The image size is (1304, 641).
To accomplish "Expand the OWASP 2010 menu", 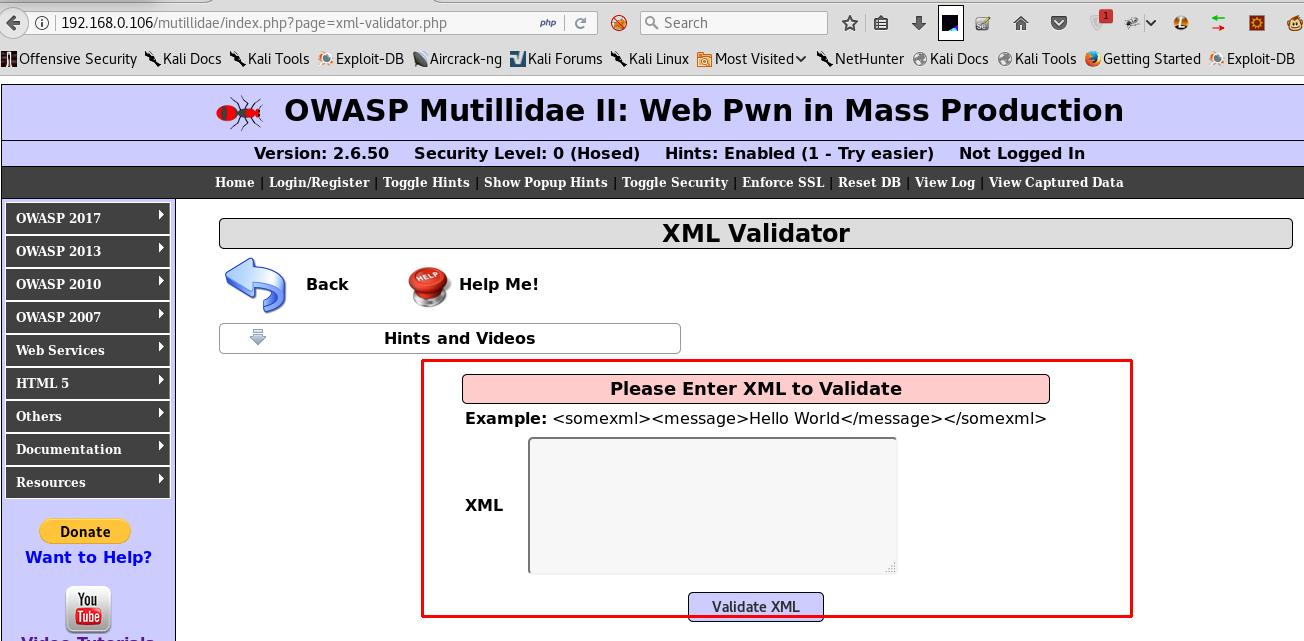I will click(88, 284).
